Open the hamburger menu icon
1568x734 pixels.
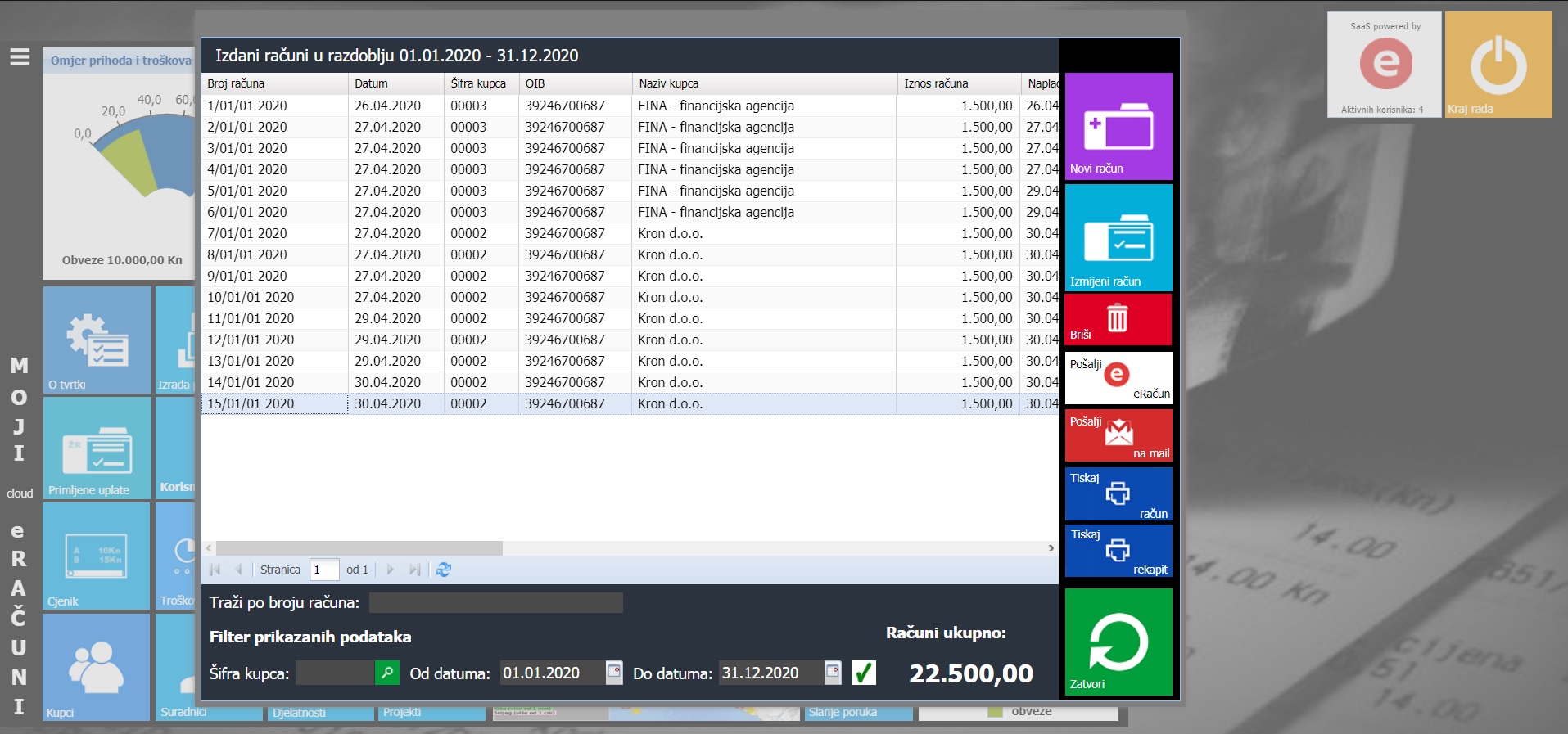point(20,57)
